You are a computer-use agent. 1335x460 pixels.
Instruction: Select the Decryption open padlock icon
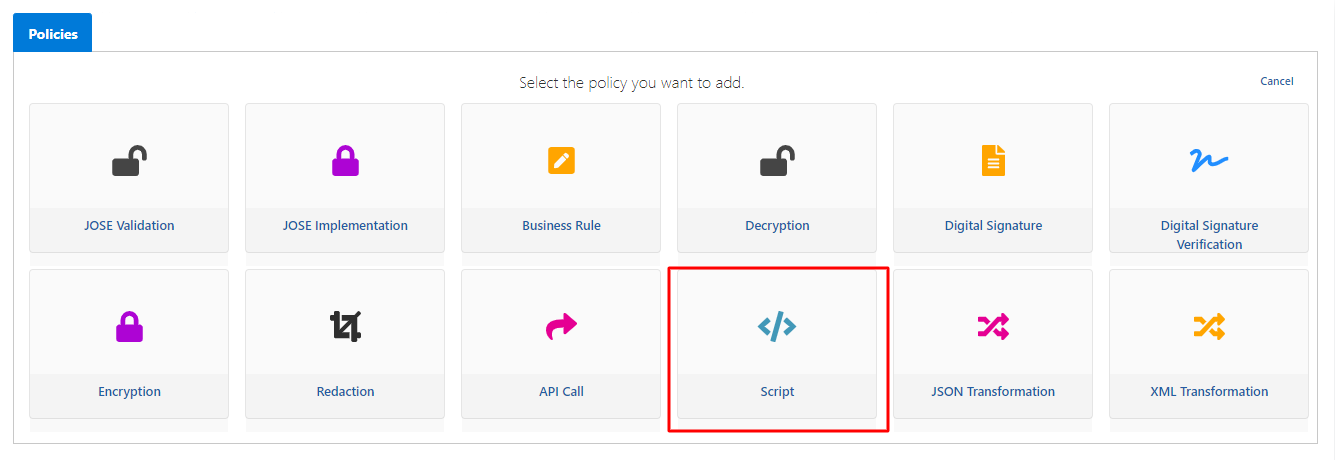[x=777, y=160]
